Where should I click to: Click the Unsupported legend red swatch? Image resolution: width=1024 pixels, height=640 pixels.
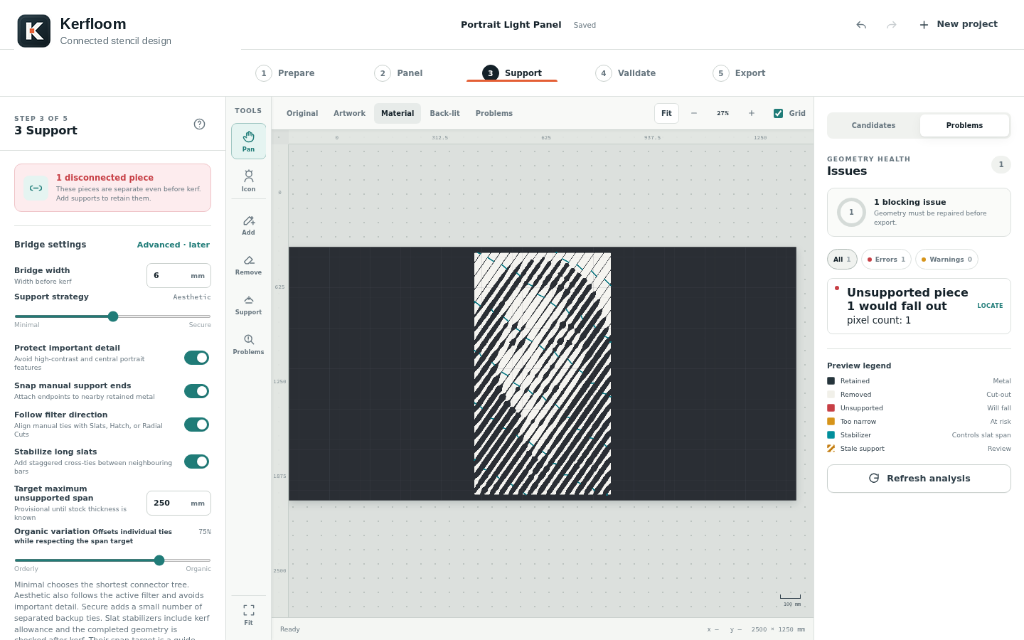[x=831, y=408]
